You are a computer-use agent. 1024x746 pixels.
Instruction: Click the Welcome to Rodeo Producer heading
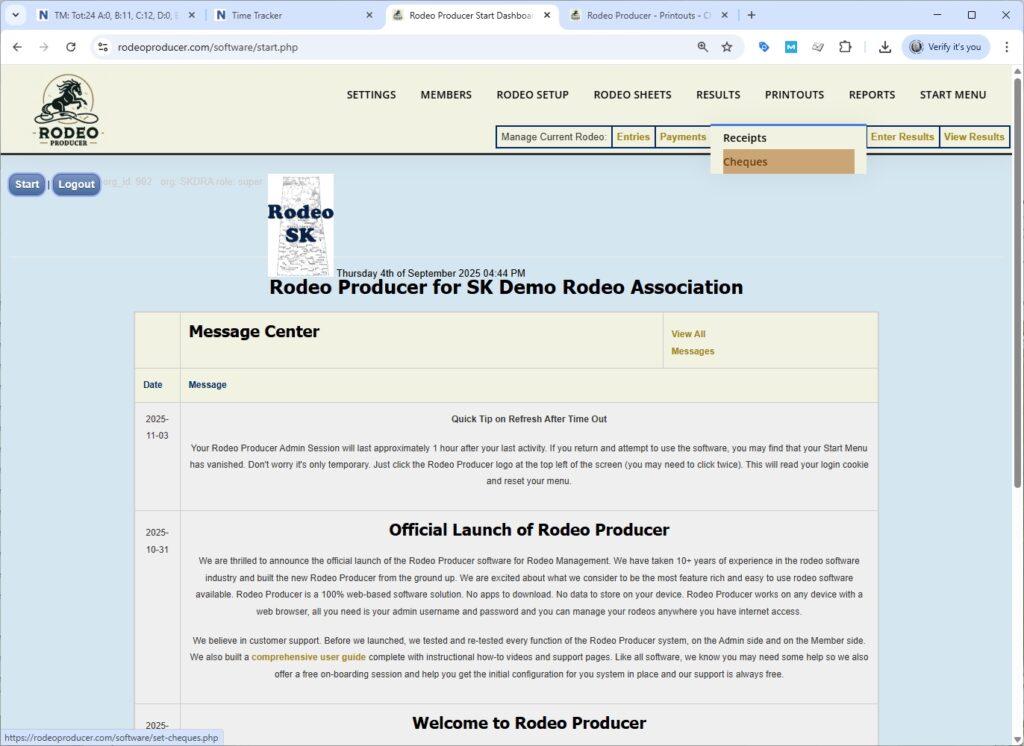tap(529, 723)
